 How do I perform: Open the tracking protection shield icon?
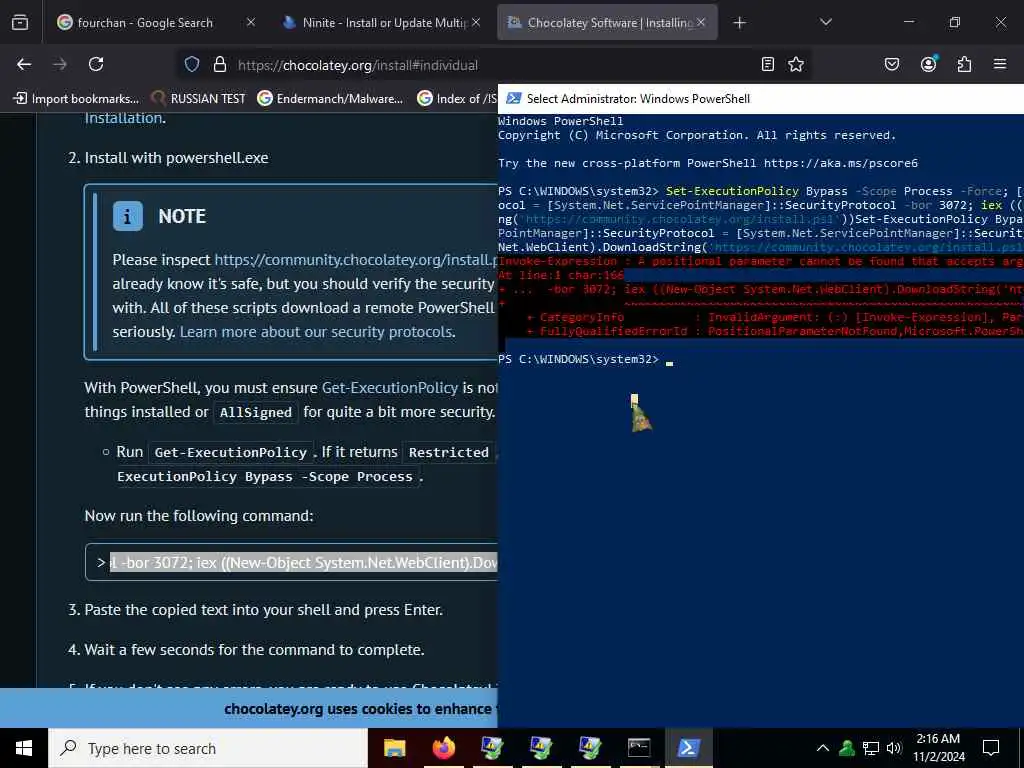191,65
